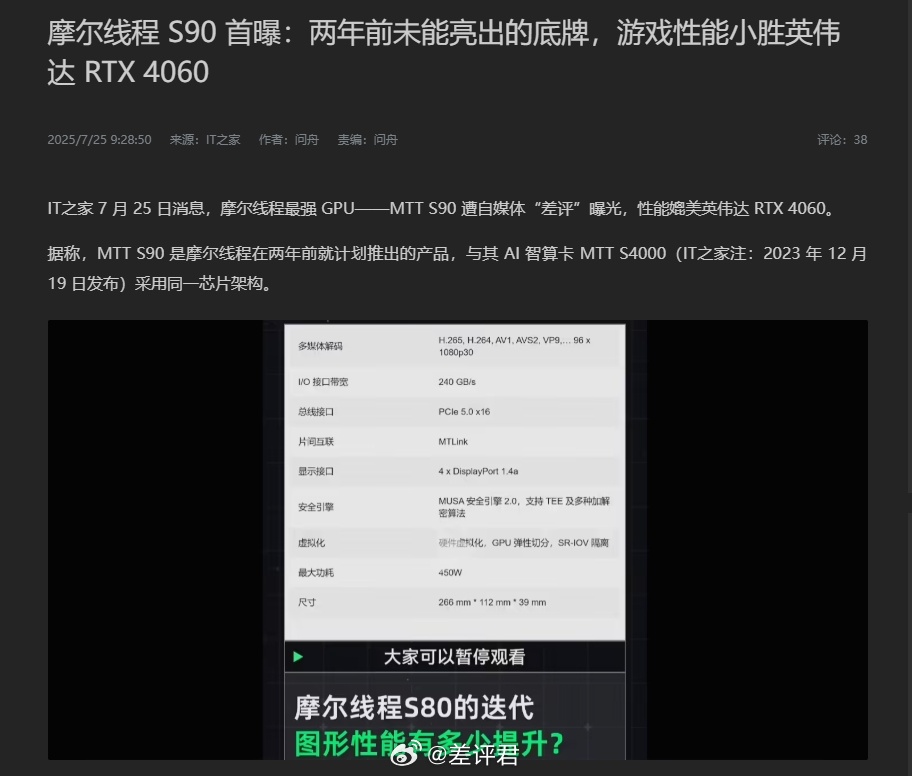Open the comments count 评论: 38

click(842, 140)
